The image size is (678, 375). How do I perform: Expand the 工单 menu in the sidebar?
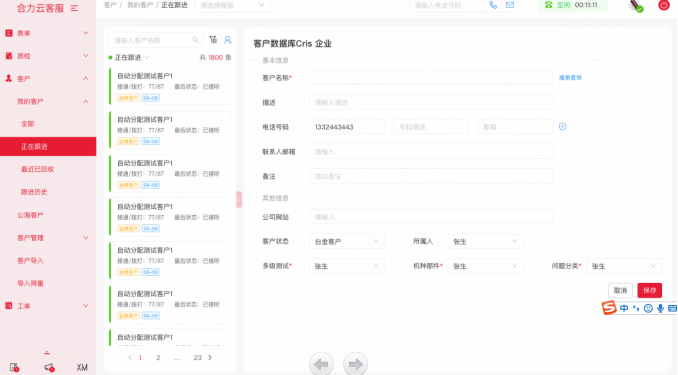(48, 306)
